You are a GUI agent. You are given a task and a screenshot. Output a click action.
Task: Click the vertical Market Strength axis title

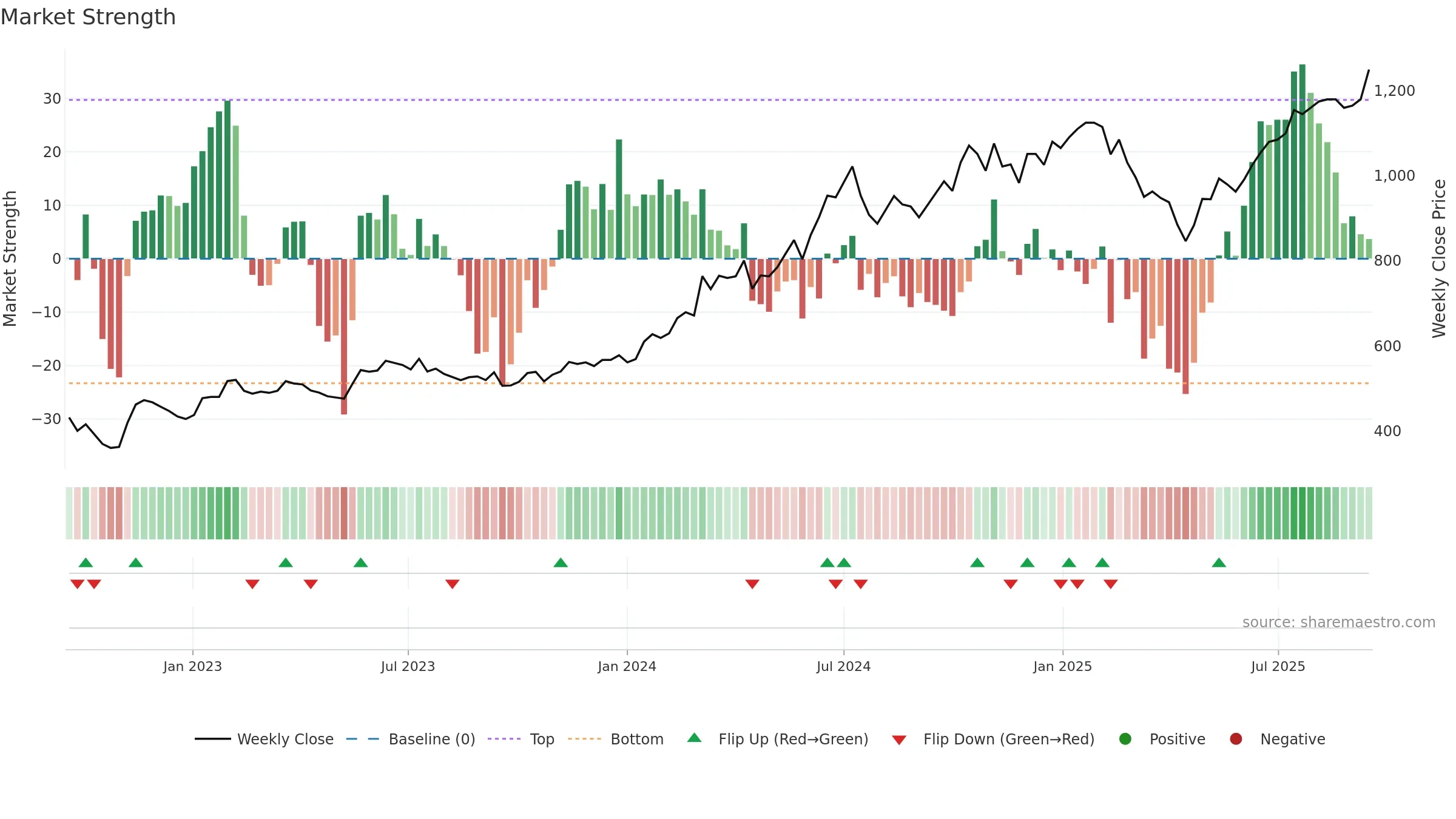(x=10, y=258)
